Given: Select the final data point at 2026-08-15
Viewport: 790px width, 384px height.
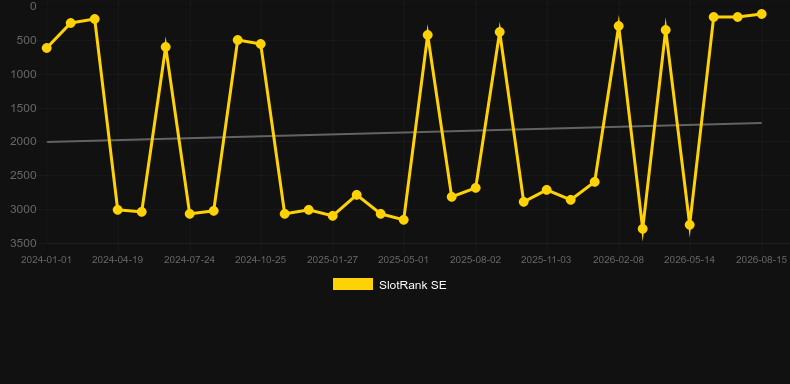Looking at the screenshot, I should [761, 14].
